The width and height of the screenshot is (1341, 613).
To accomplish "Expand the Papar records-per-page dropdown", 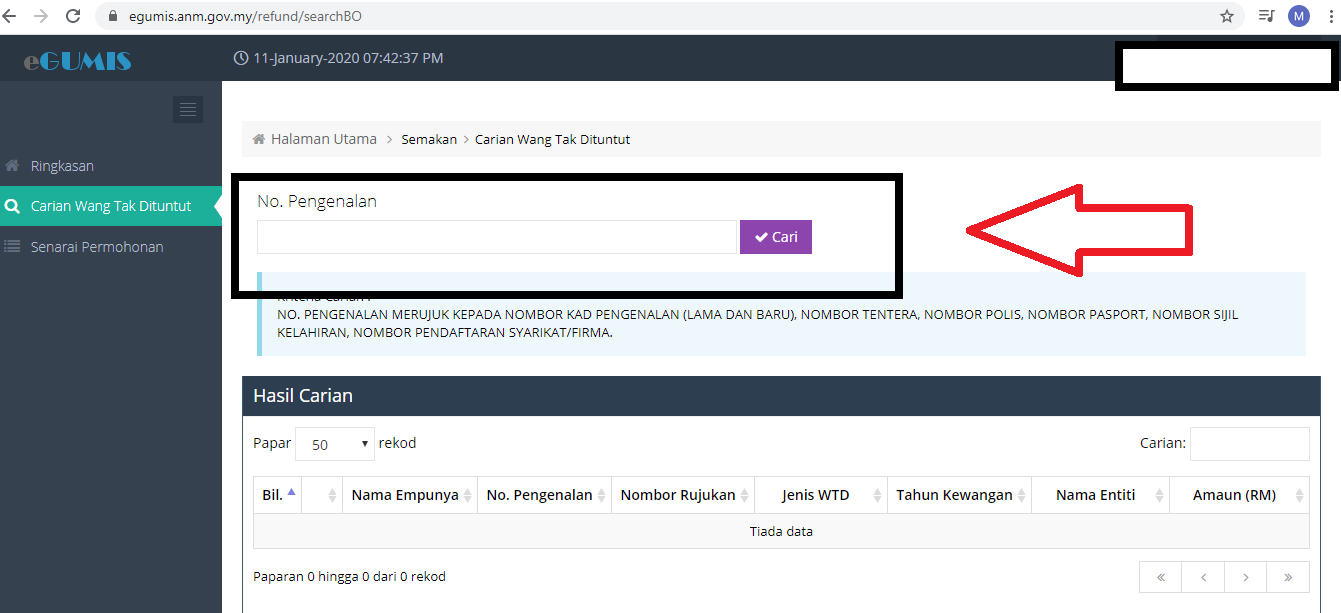I will (x=335, y=444).
